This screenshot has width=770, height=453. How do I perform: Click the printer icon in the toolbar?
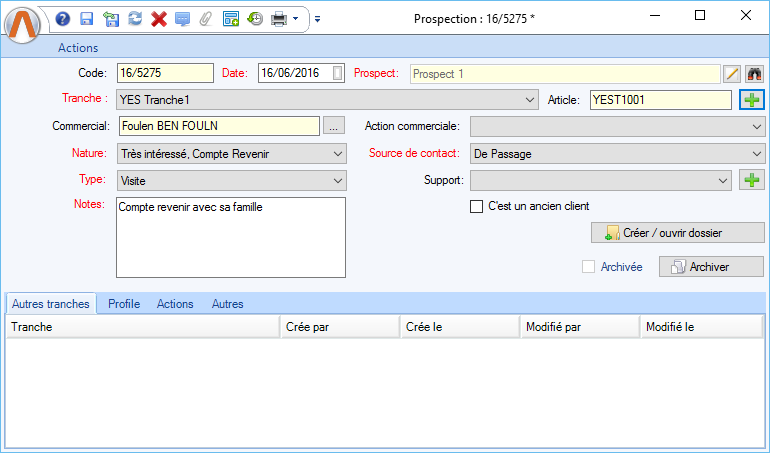279,18
